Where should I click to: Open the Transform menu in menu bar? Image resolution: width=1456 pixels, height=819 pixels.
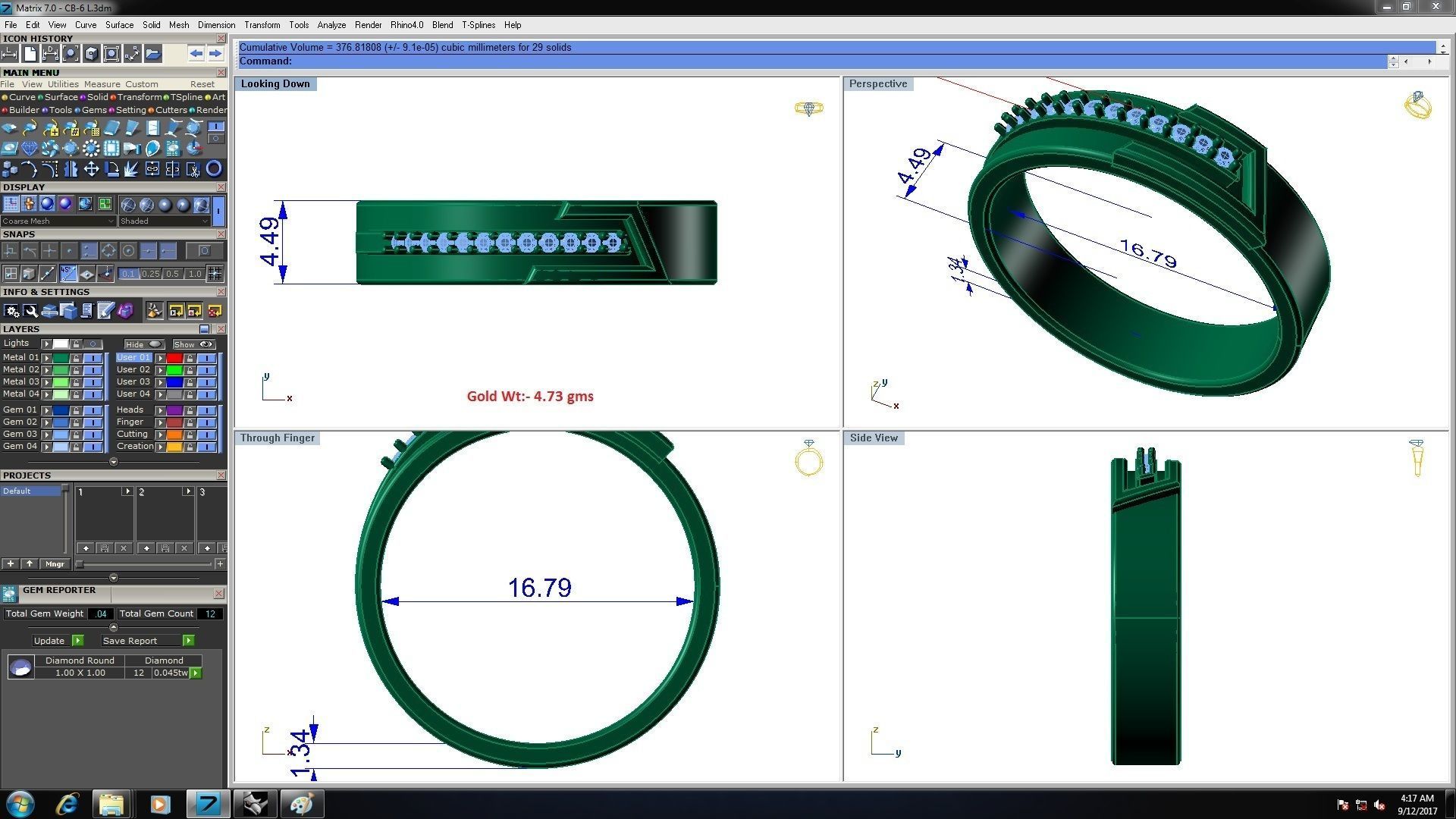point(262,25)
